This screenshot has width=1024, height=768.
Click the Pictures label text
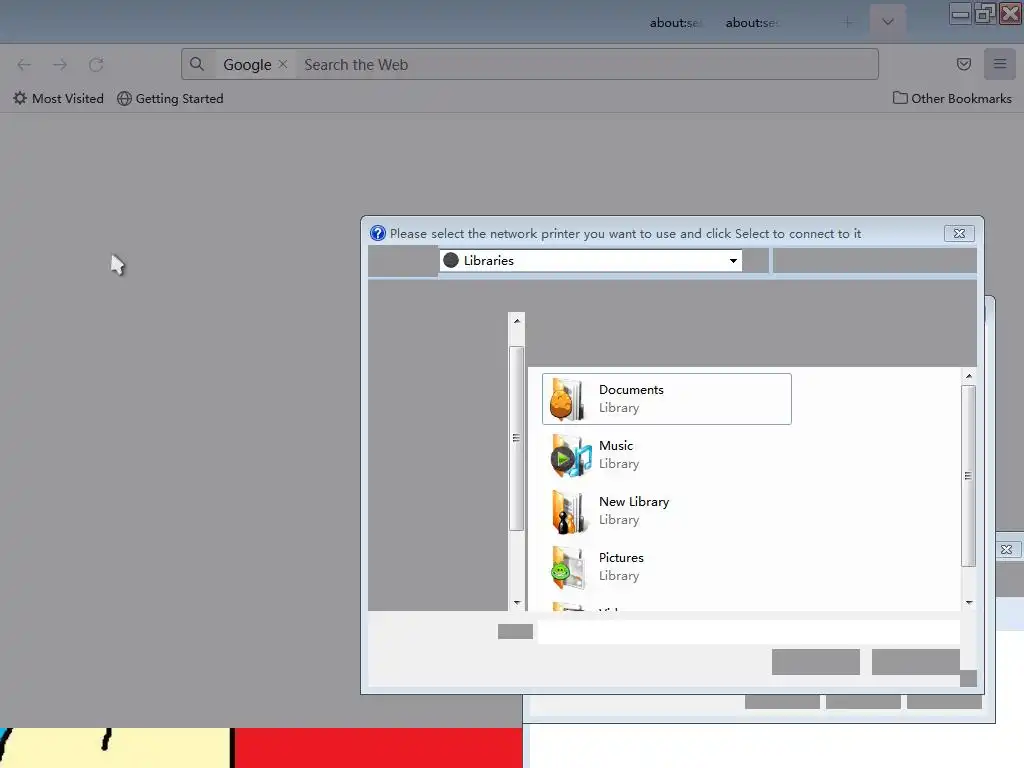pos(621,558)
